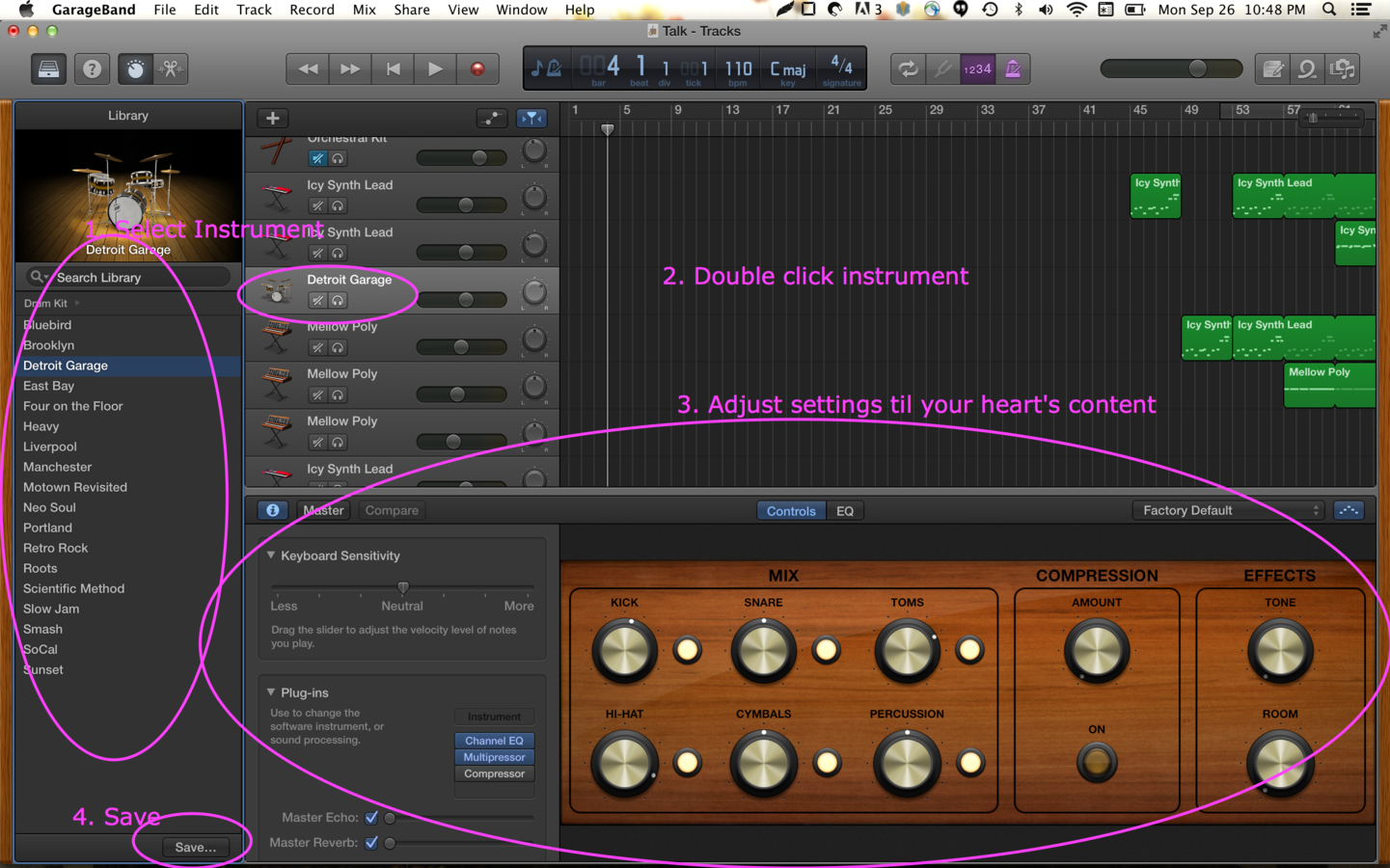Open the 4/4 time signature display
This screenshot has height=868, width=1390.
(842, 69)
